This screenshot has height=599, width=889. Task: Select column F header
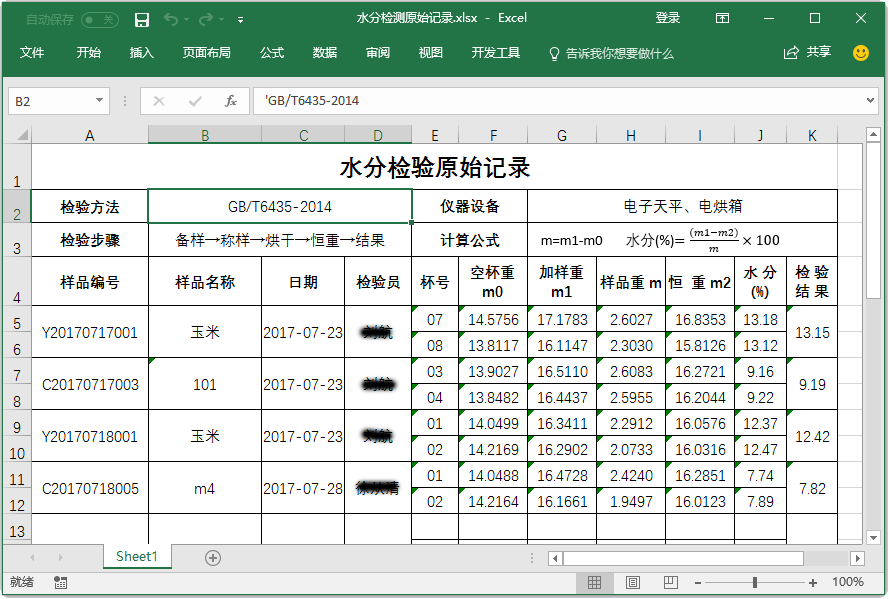click(493, 135)
